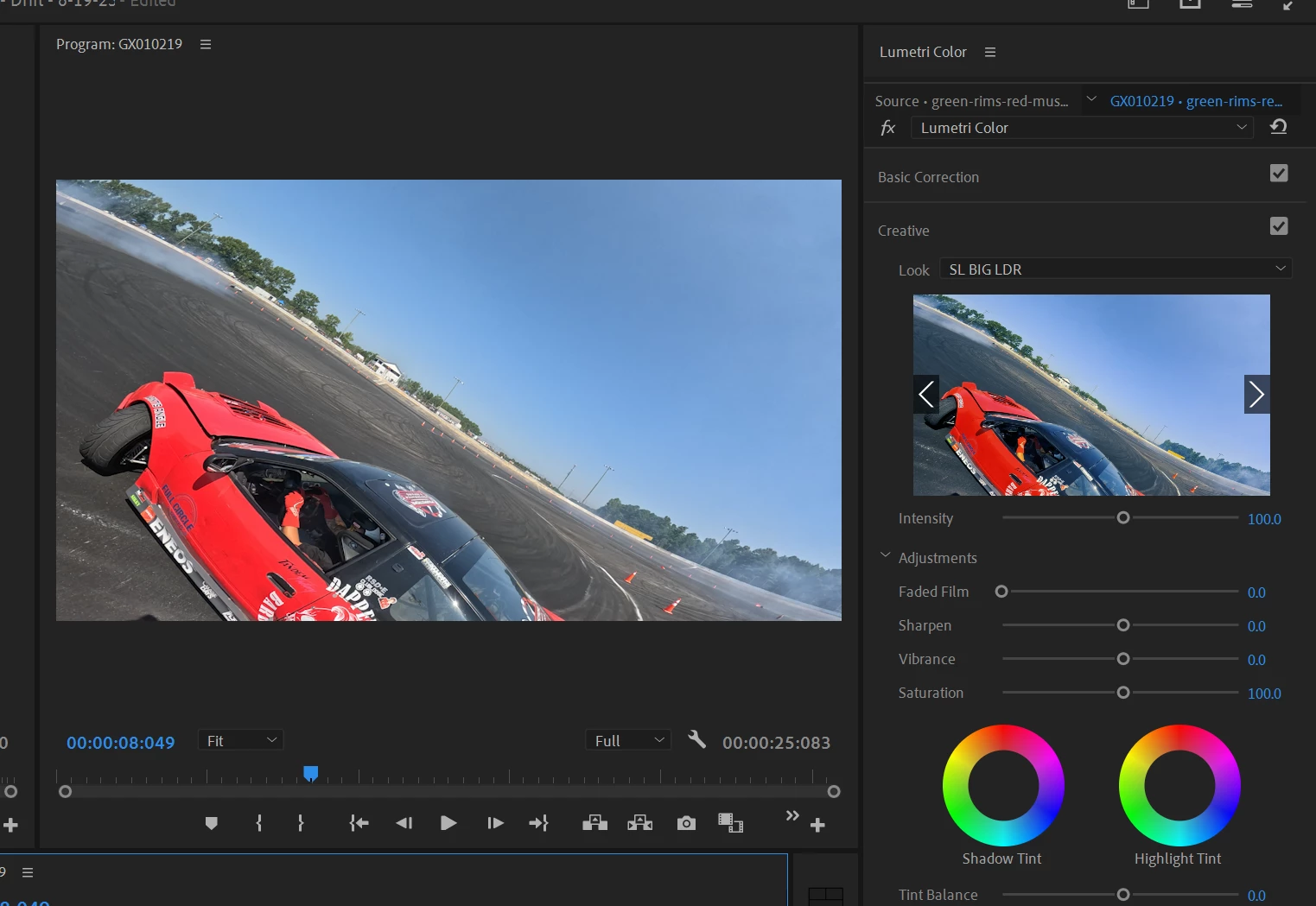1316x906 pixels.
Task: Reset the Lumetri Color effect
Action: point(1279,127)
